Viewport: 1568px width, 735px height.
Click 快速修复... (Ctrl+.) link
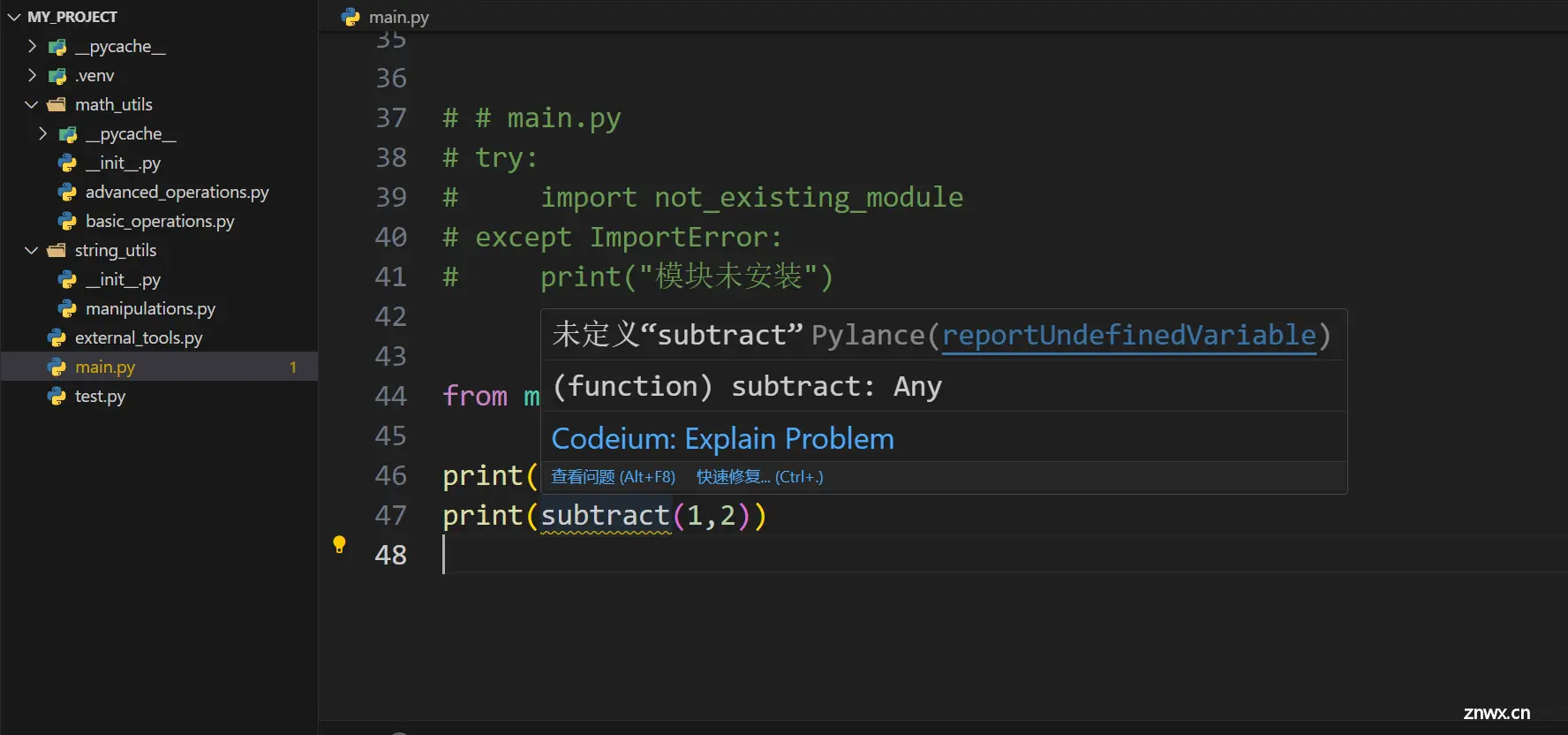tap(759, 477)
